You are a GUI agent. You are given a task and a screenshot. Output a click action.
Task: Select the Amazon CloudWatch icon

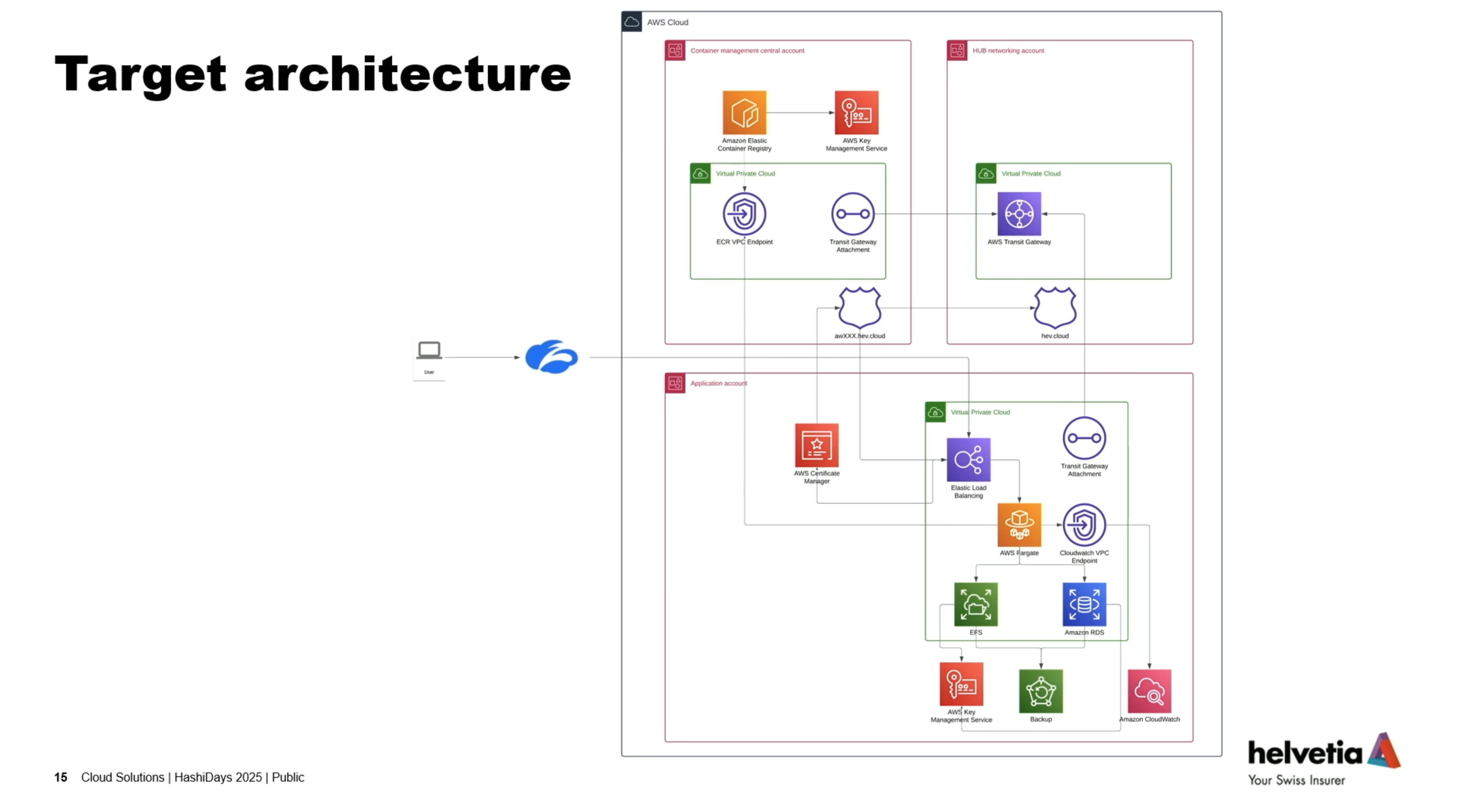click(1149, 691)
